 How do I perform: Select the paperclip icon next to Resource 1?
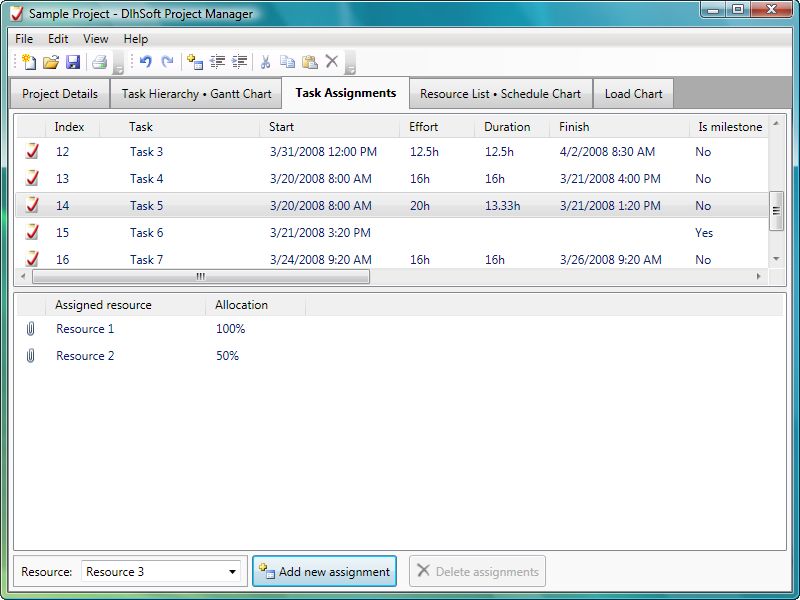click(x=30, y=328)
